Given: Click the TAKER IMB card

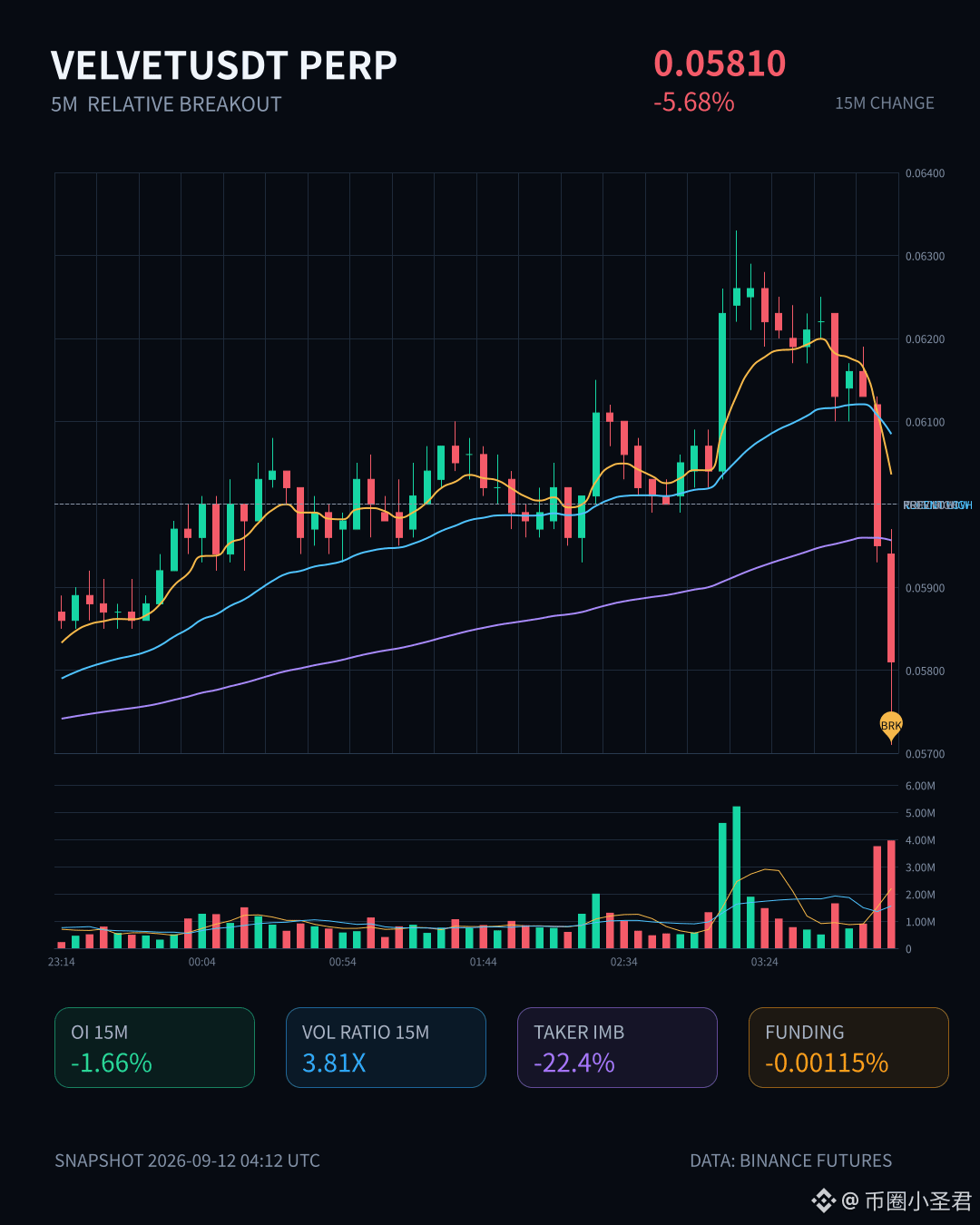Looking at the screenshot, I should (x=617, y=1047).
